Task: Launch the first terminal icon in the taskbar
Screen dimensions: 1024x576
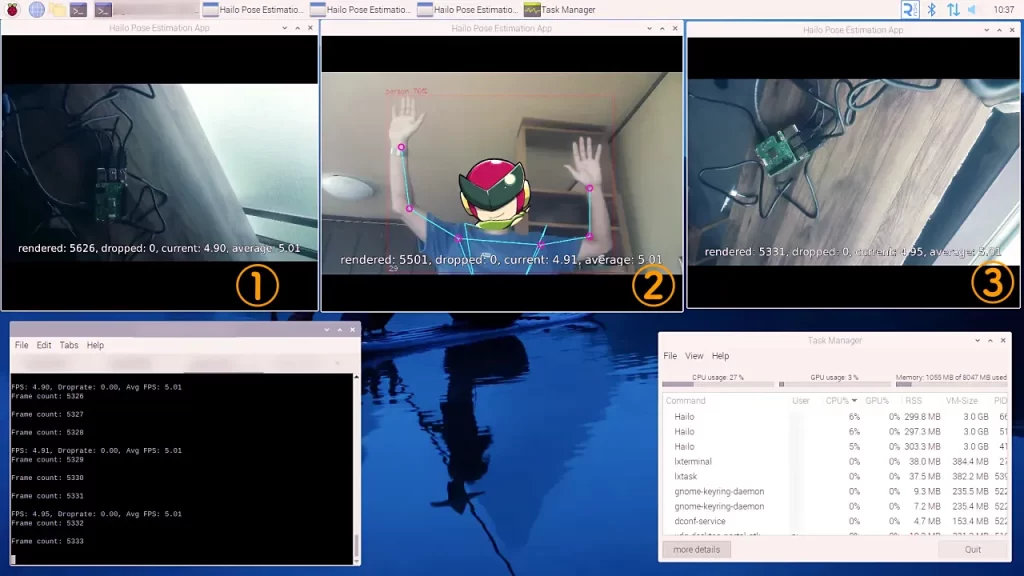Action: (x=78, y=10)
